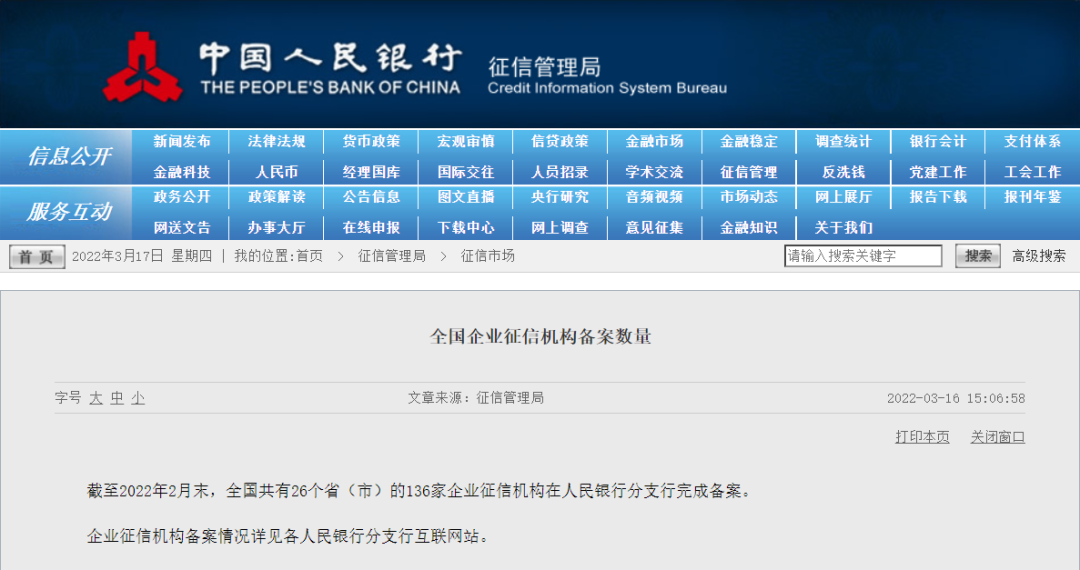Open the 人民币 menu item
This screenshot has height=570, width=1080.
tap(276, 172)
